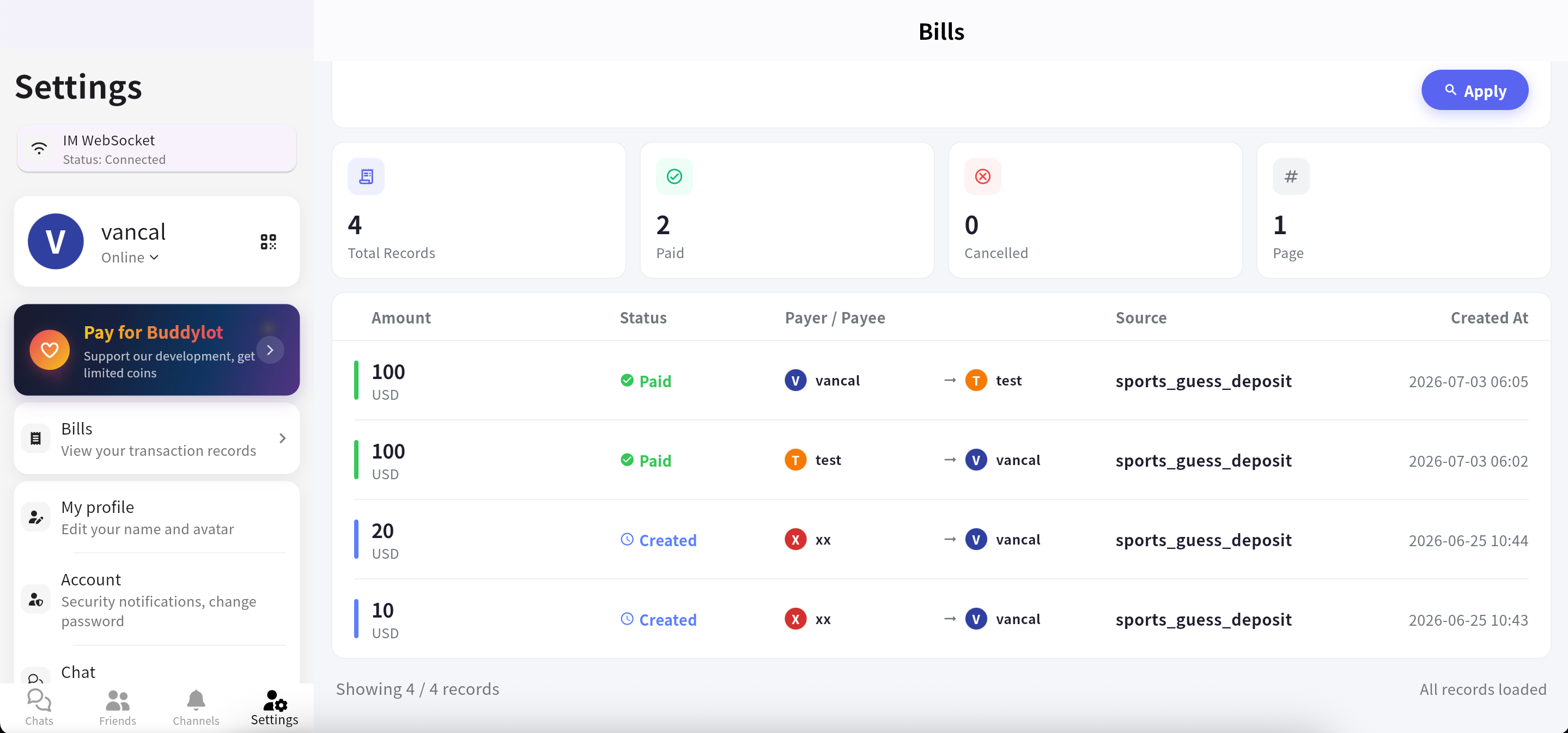The width and height of the screenshot is (1568, 733).
Task: Switch to the Friends tab
Action: click(118, 707)
